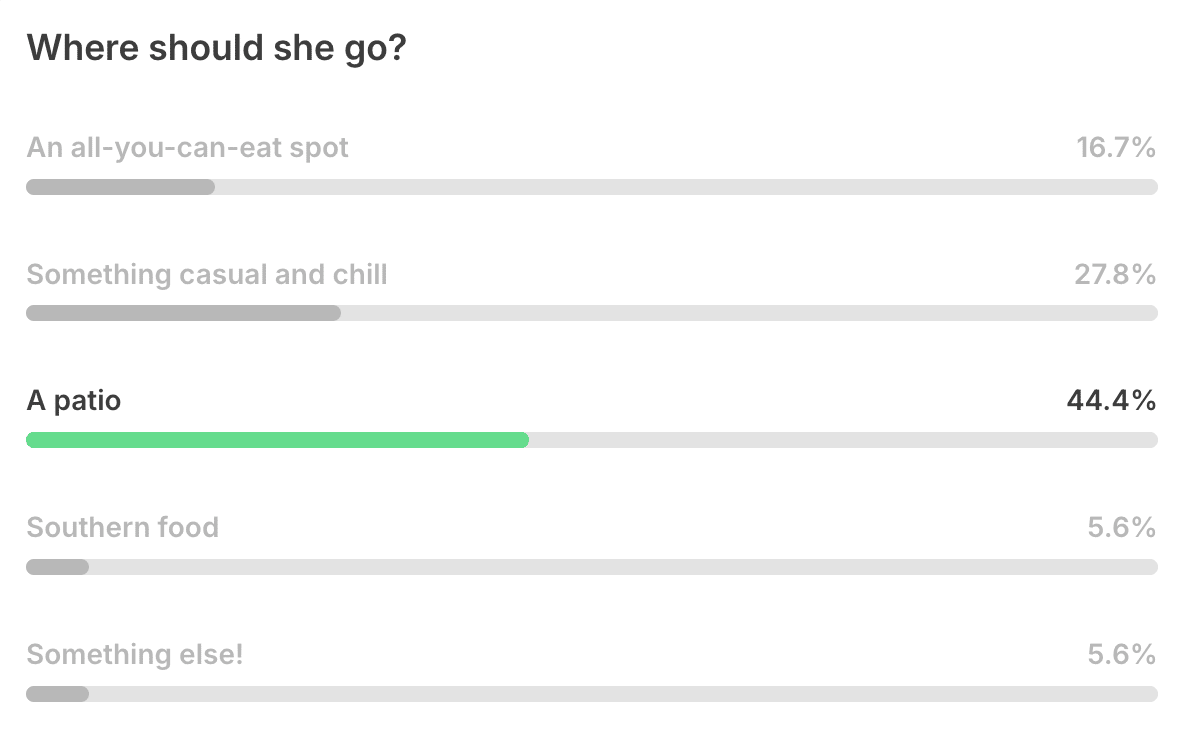Click the short Something else! bar fill
This screenshot has height=736, width=1180.
coord(58,694)
